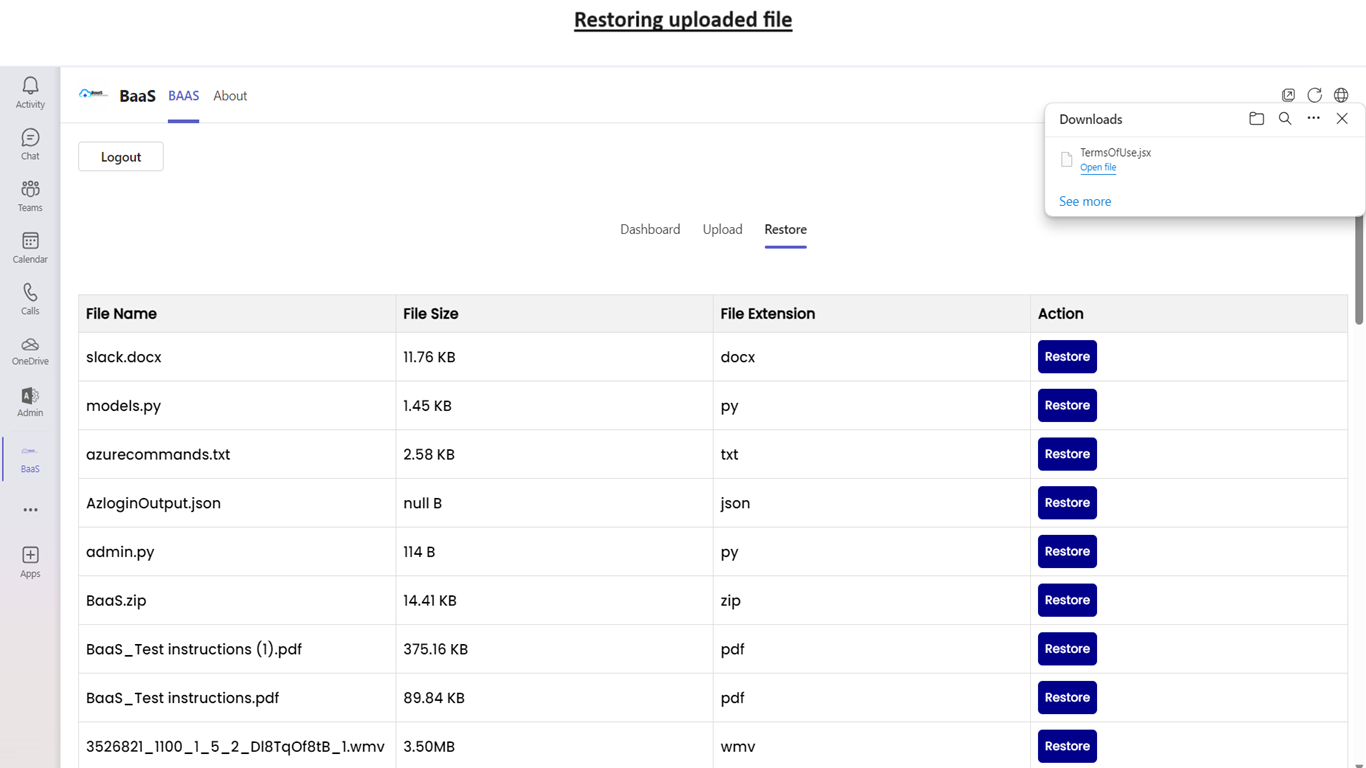The height and width of the screenshot is (768, 1366).
Task: Restore the slack.docx file
Action: click(x=1067, y=357)
